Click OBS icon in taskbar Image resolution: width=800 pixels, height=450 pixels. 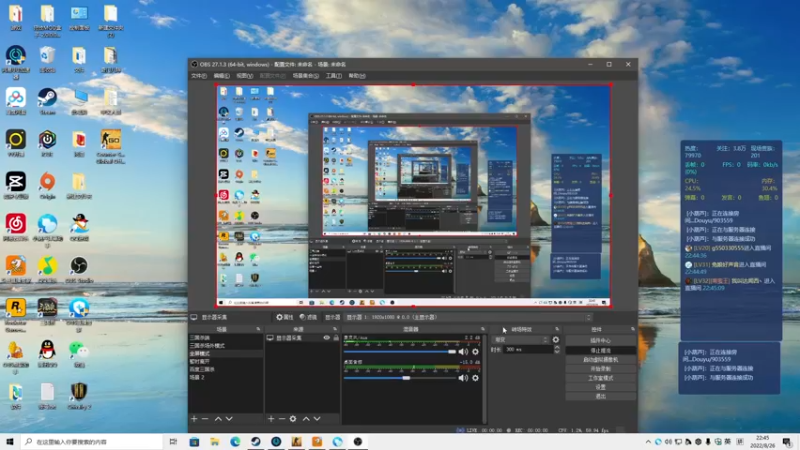358,442
